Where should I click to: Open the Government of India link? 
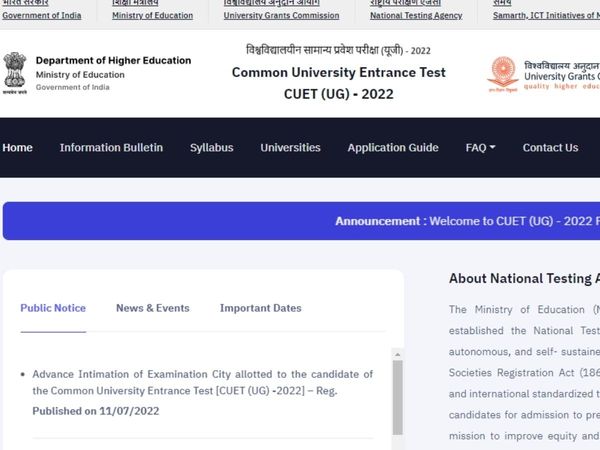[42, 16]
